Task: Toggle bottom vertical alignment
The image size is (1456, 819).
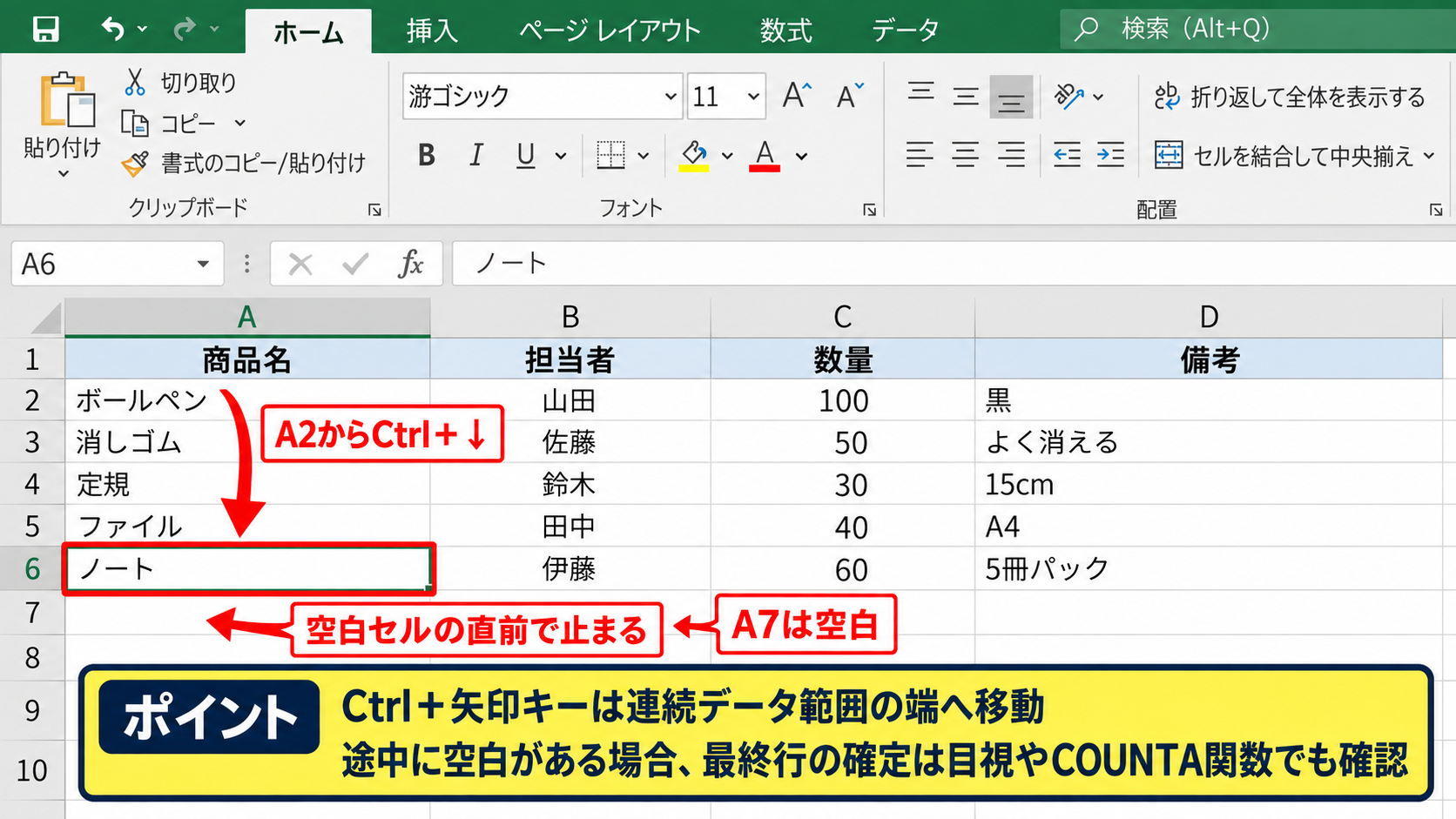Action: click(x=1011, y=97)
